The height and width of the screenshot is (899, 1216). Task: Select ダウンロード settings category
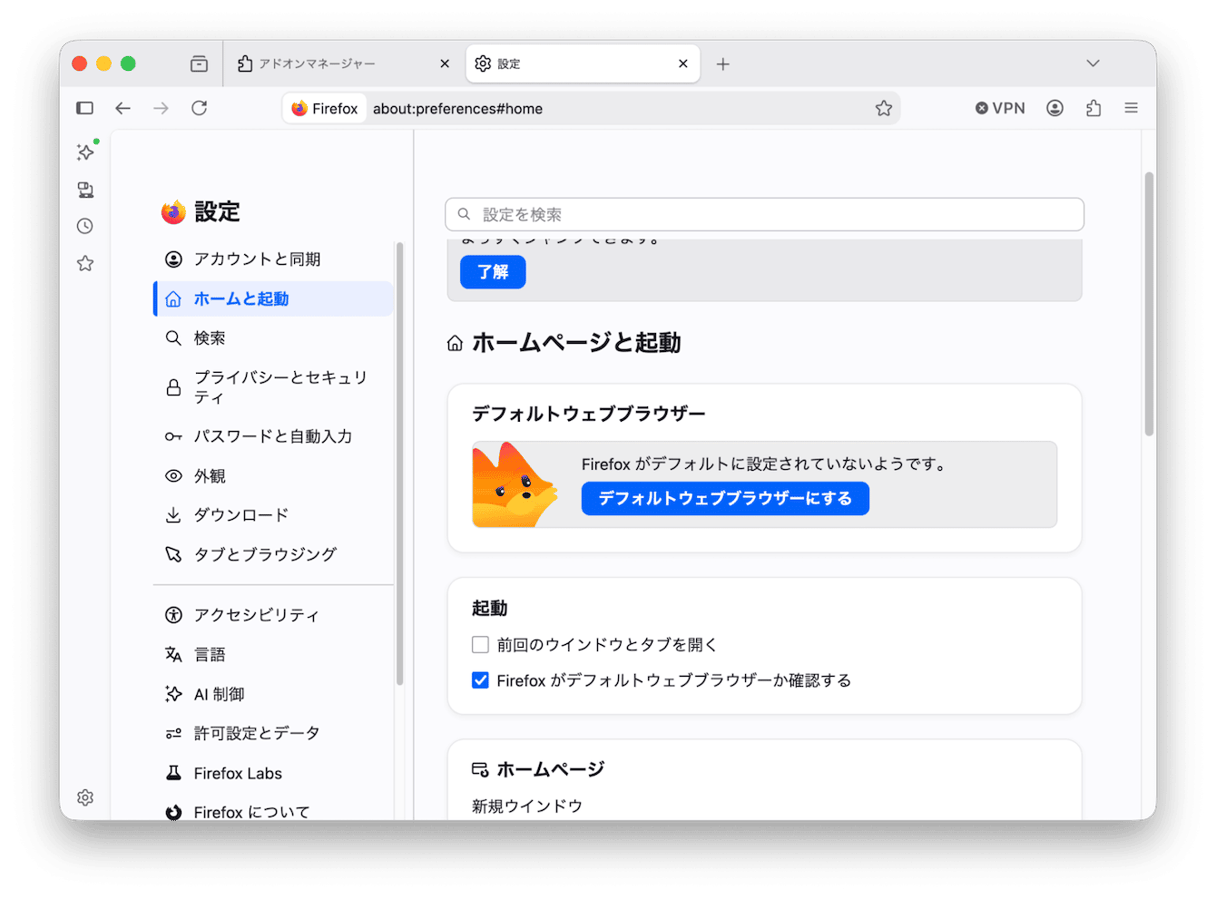[273, 515]
